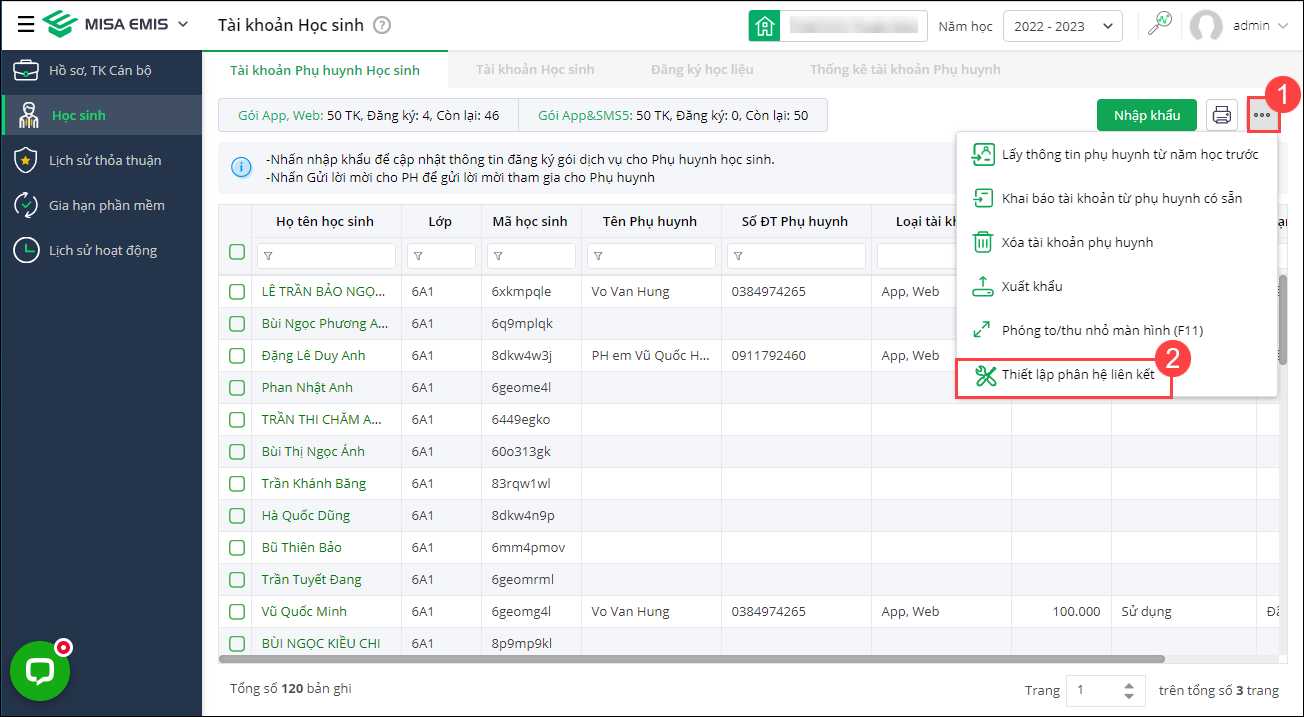Open student link TRẦN THI CHĂM A...

click(x=322, y=420)
